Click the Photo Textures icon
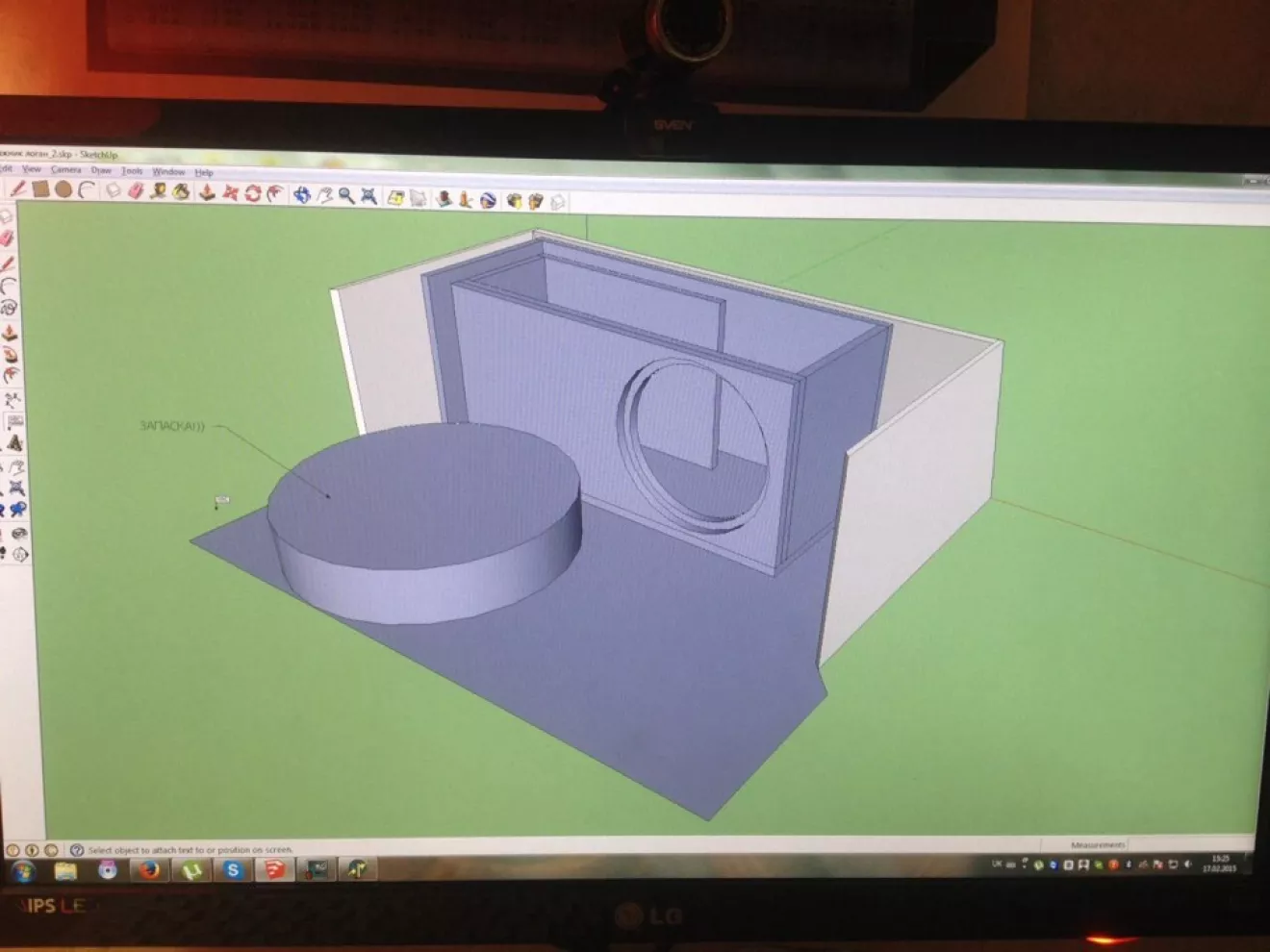 pyautogui.click(x=444, y=199)
